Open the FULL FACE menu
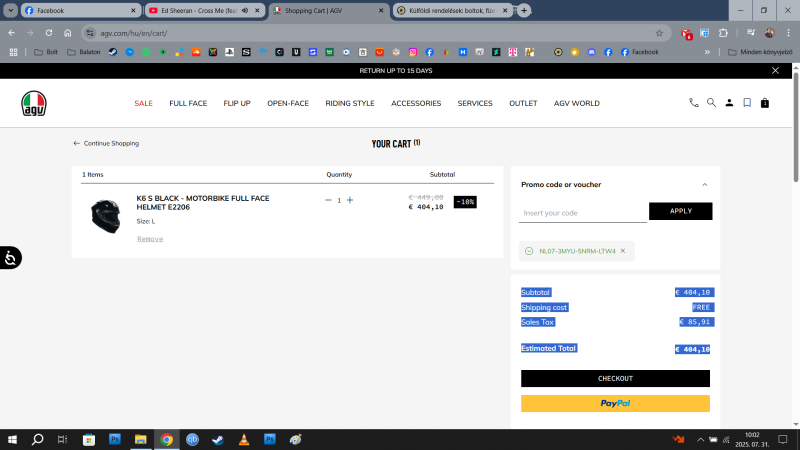The height and width of the screenshot is (450, 800). (188, 103)
